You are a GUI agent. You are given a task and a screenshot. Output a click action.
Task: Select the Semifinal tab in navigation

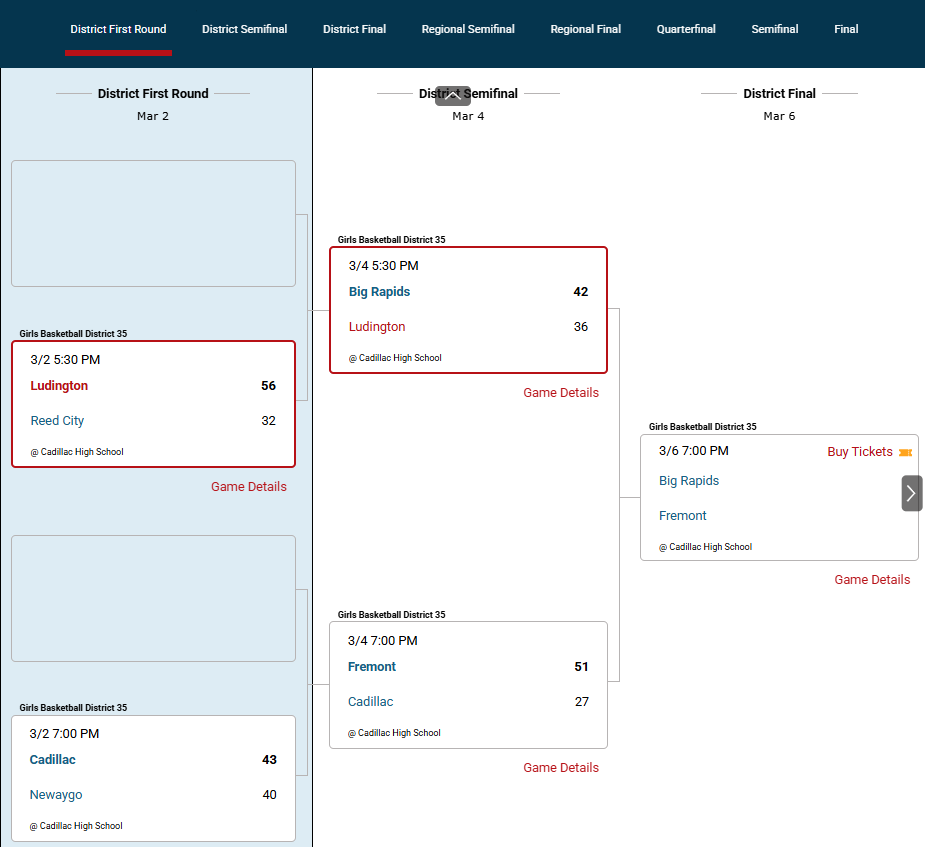[774, 29]
